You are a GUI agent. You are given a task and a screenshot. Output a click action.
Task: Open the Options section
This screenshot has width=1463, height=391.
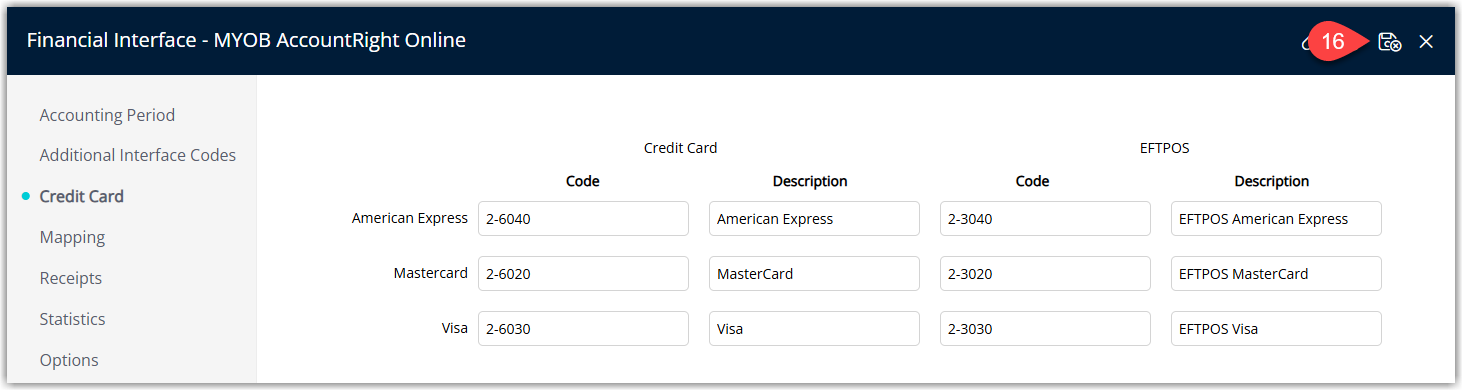coord(69,360)
